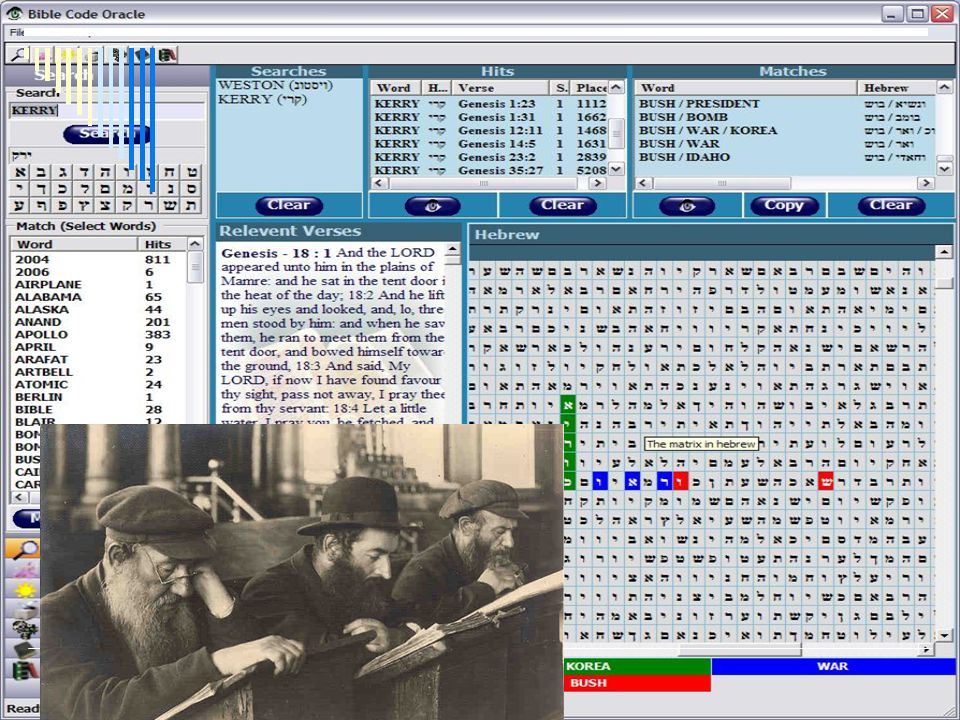Clear the Searches list
The width and height of the screenshot is (960, 720).
pyautogui.click(x=289, y=206)
